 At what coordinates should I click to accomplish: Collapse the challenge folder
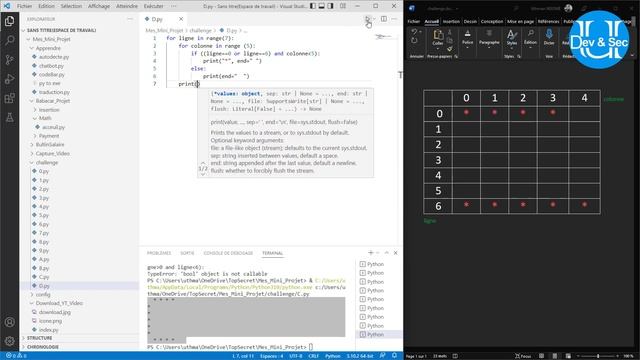(x=47, y=162)
